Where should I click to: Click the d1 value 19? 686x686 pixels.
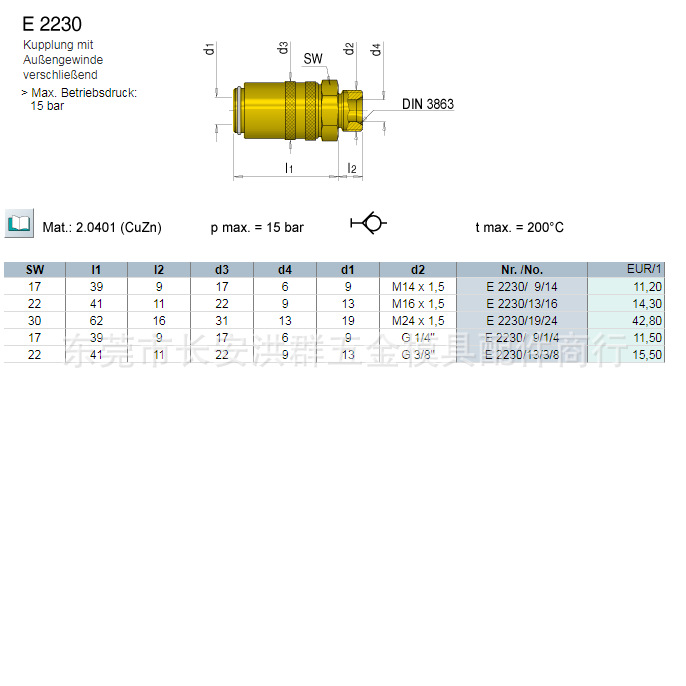348,321
